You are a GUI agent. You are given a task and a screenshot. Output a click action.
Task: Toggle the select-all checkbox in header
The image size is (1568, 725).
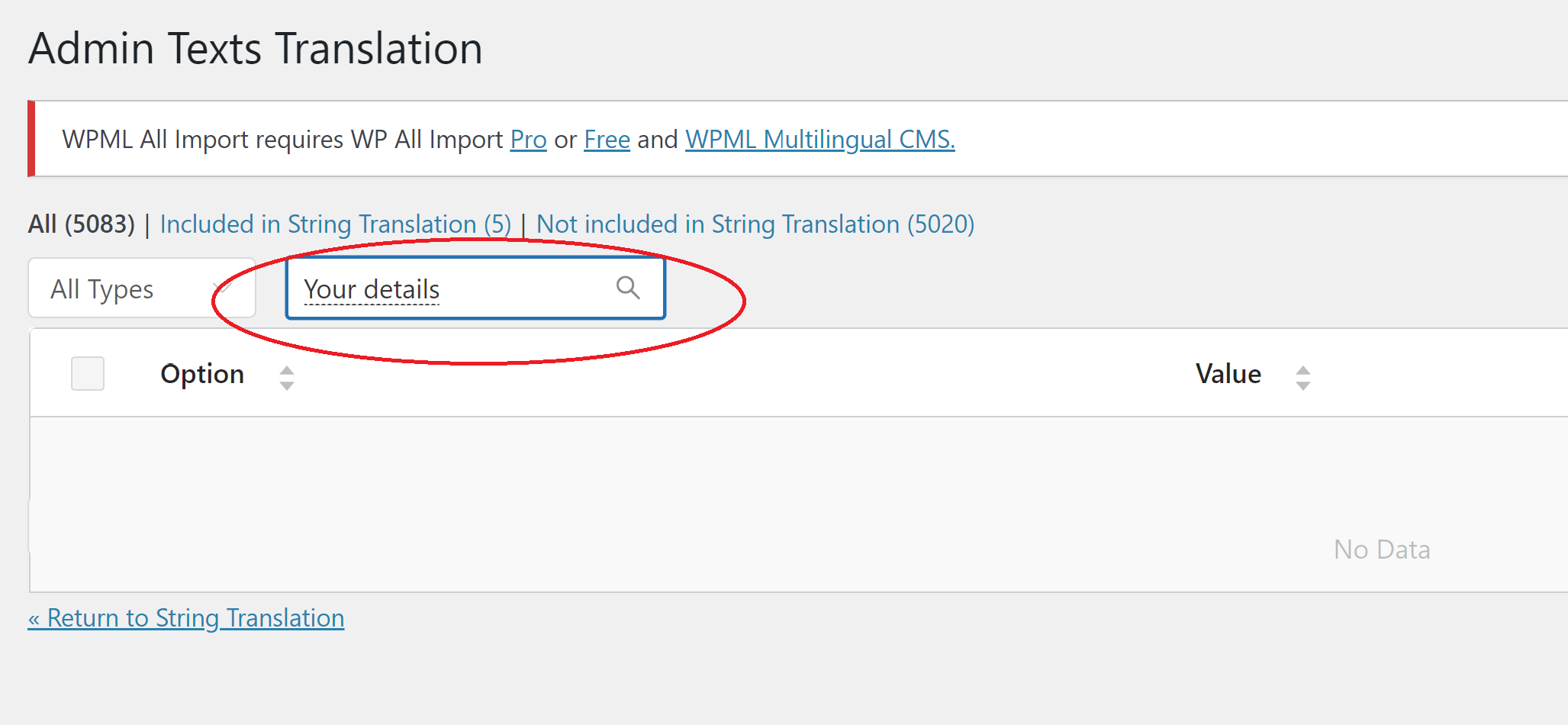click(x=88, y=374)
